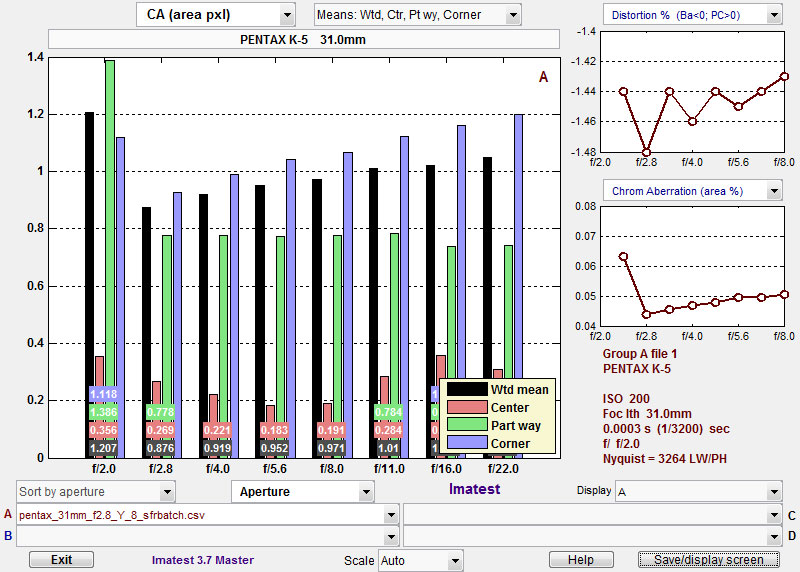Open file A dropdown pentax_31mm_f2.8_Y_8_sfrbatch.csv
This screenshot has width=800, height=572.
click(207, 515)
